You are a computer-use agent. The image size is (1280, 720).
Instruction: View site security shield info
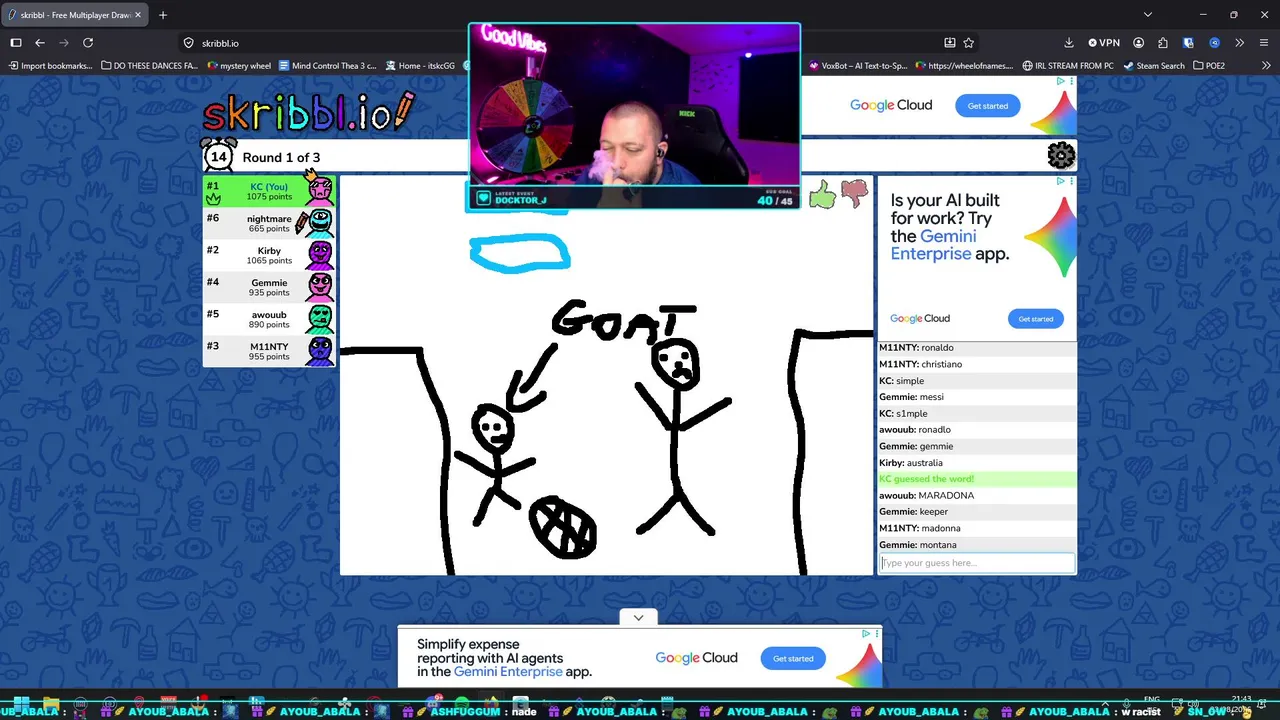click(x=188, y=43)
